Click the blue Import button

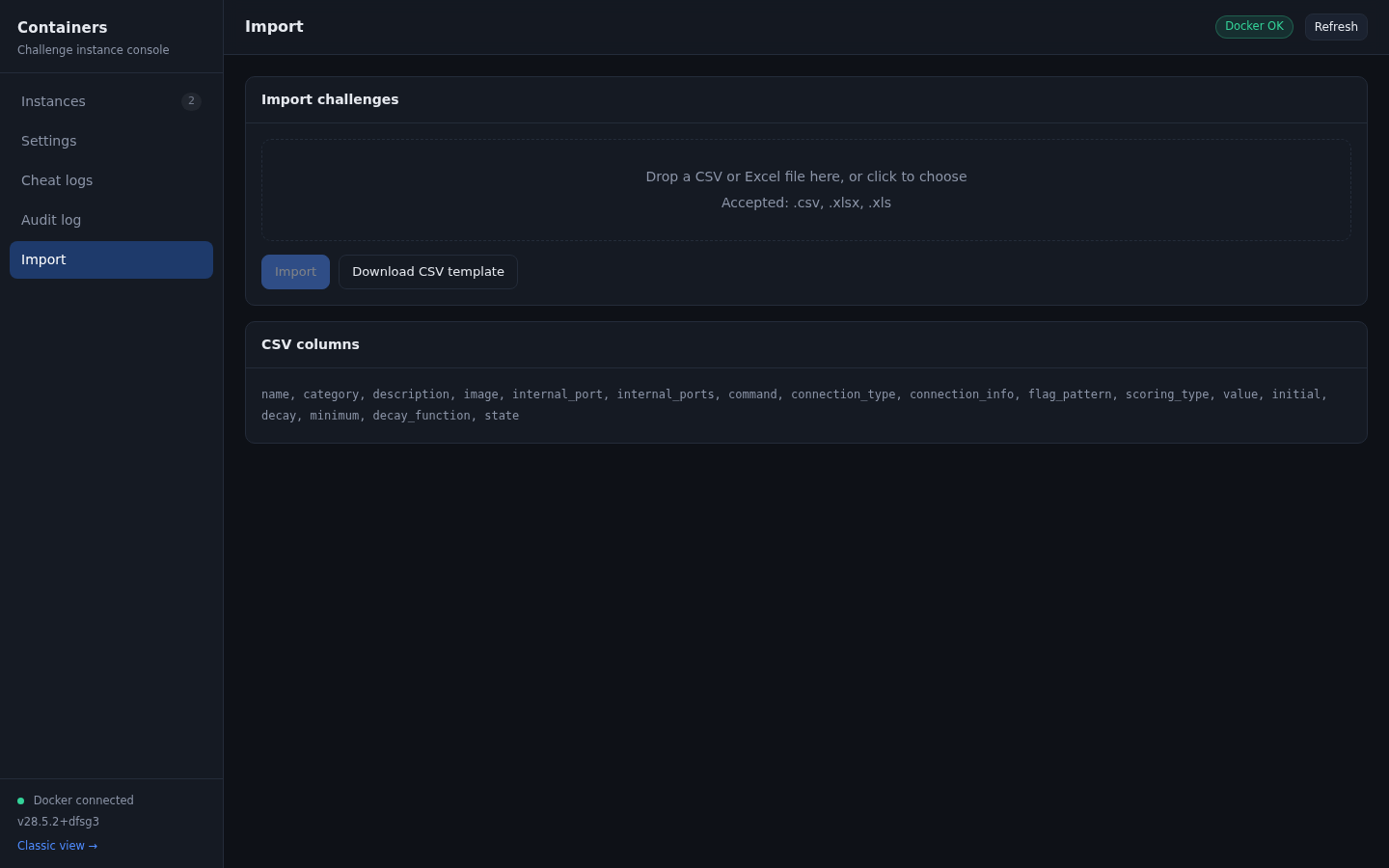[x=295, y=272]
